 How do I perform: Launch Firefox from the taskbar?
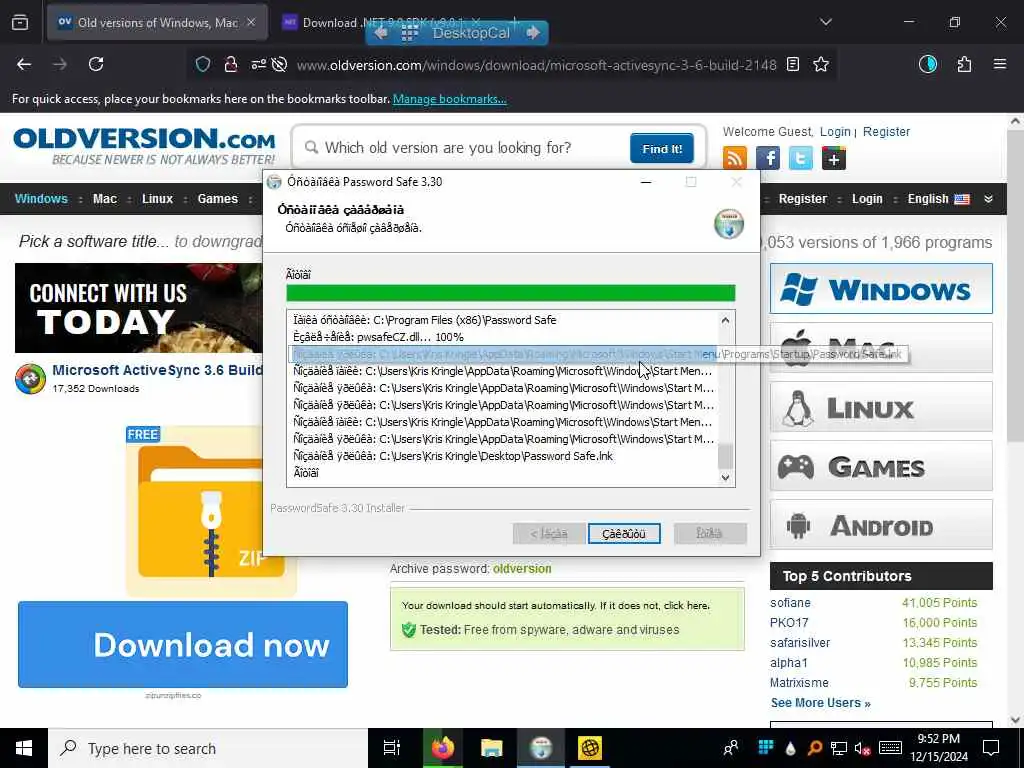tap(442, 748)
